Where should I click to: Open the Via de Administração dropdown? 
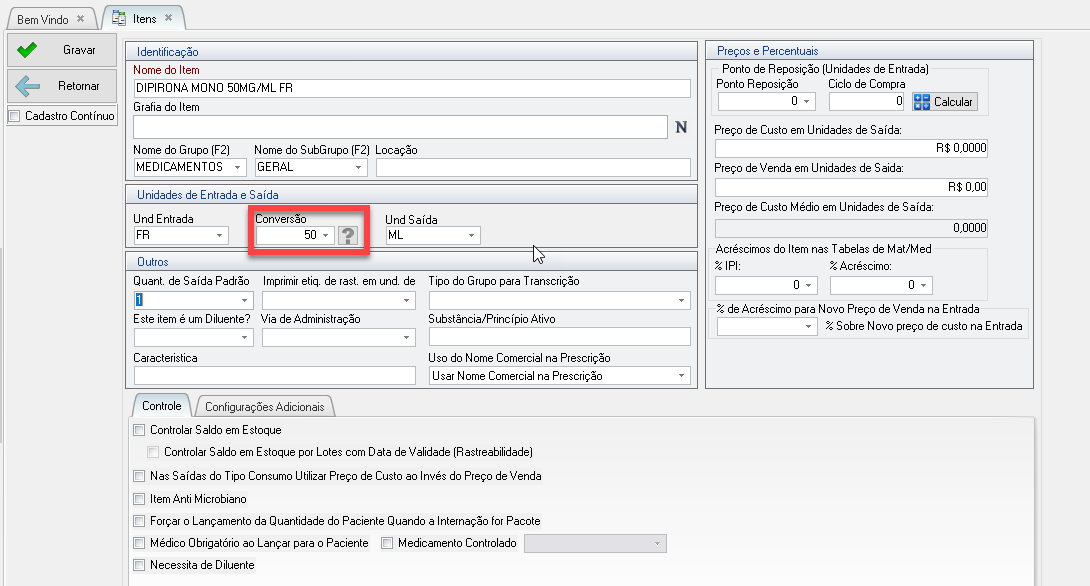click(406, 338)
